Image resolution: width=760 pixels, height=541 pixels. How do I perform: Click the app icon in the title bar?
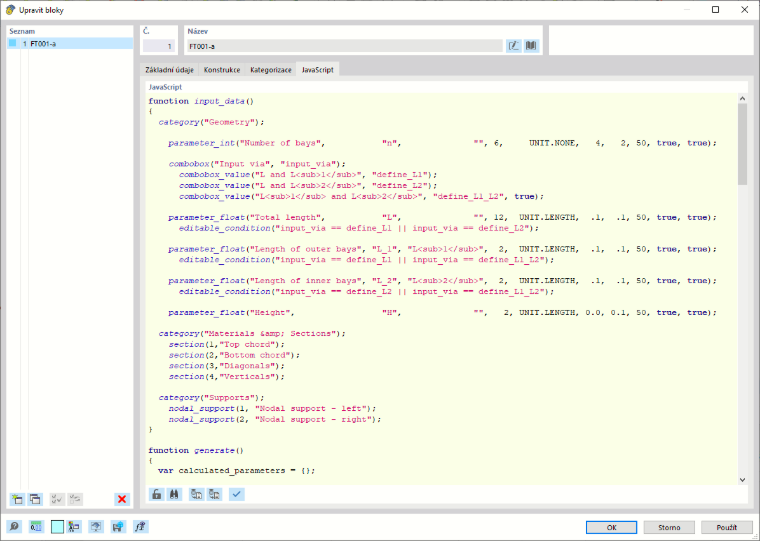pos(10,10)
